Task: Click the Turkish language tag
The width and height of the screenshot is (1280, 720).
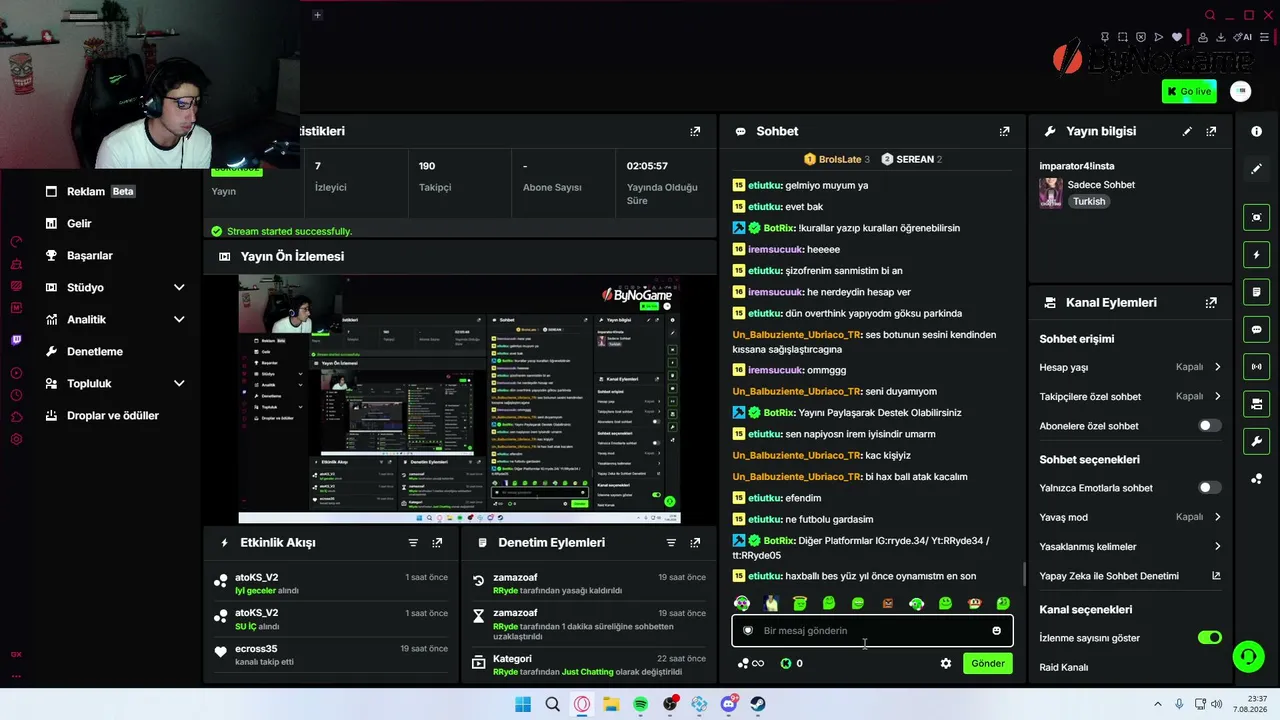Action: [x=1089, y=201]
